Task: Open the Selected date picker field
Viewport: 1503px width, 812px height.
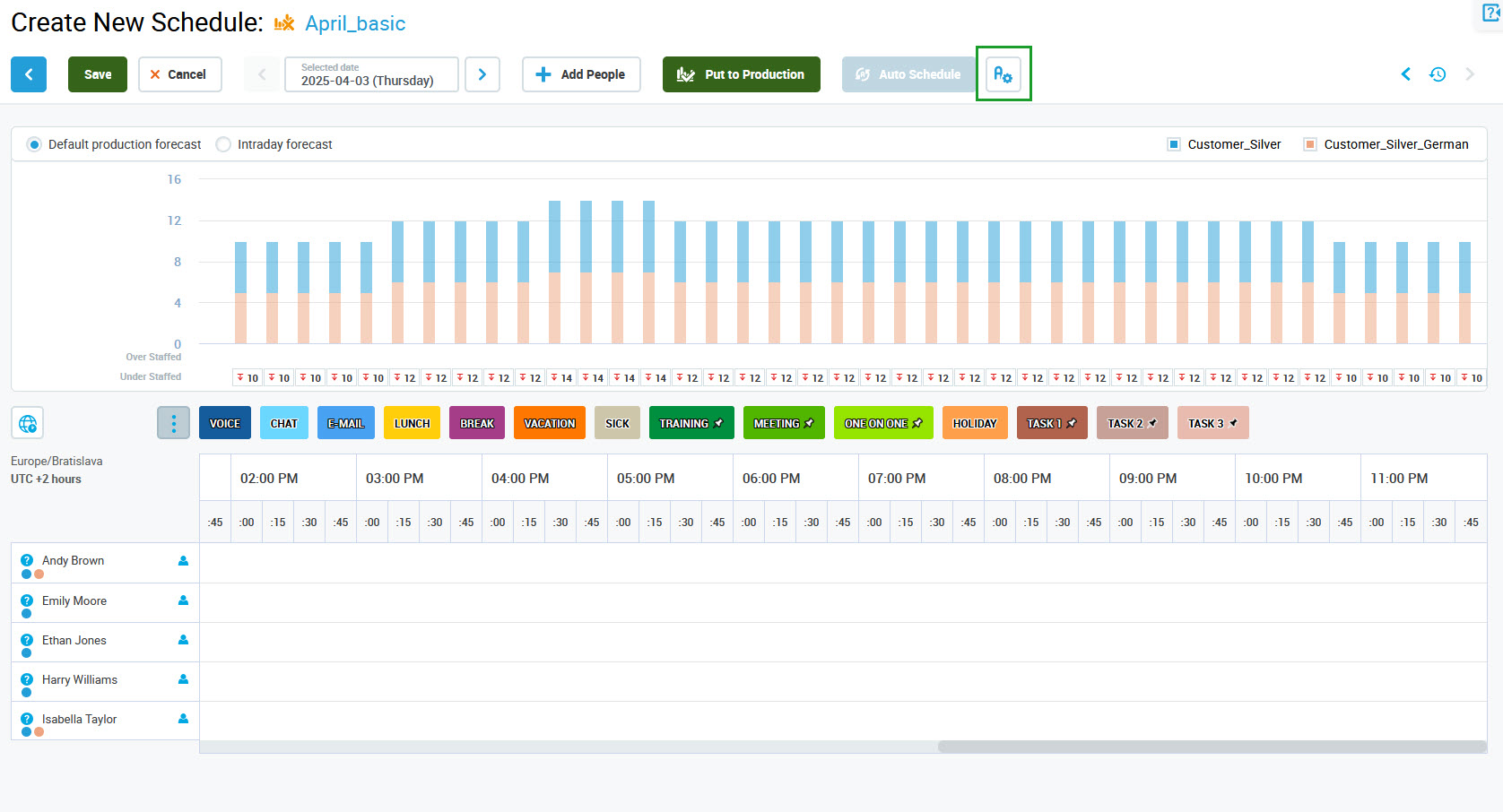Action: [371, 74]
